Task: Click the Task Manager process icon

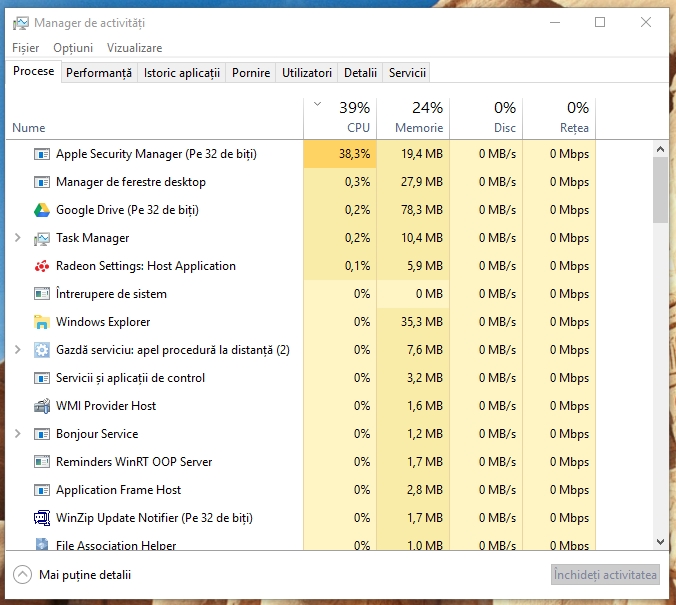Action: [x=42, y=238]
